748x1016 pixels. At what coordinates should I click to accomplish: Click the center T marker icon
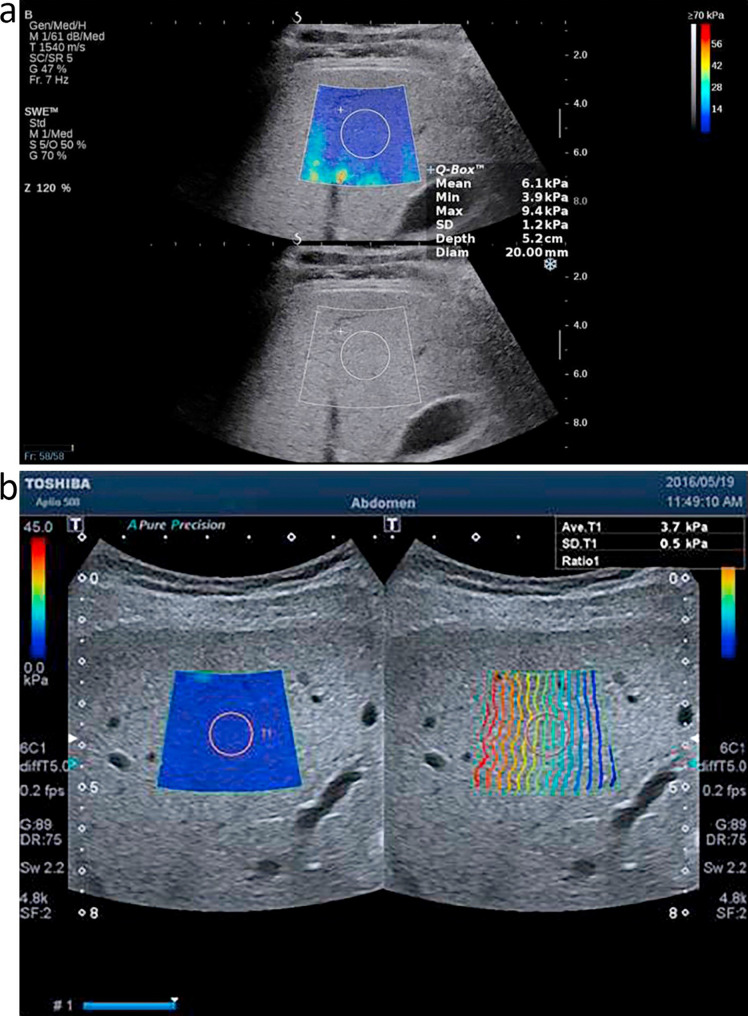(x=392, y=525)
